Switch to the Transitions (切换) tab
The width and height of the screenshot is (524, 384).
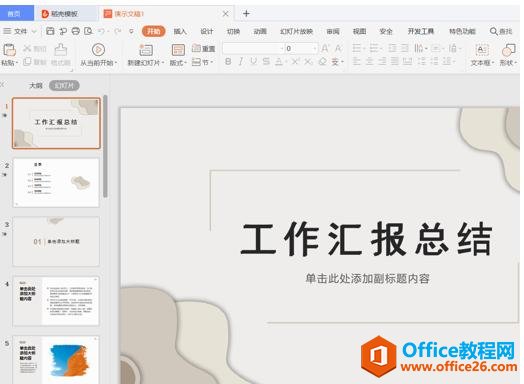(x=233, y=31)
